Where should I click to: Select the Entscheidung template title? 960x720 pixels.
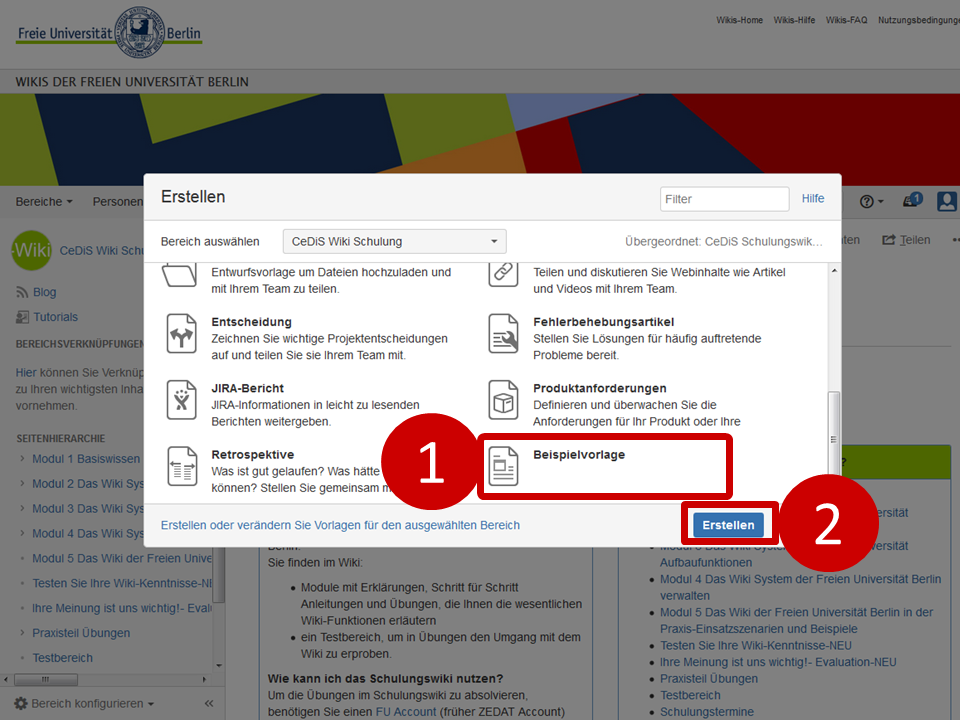pyautogui.click(x=251, y=321)
